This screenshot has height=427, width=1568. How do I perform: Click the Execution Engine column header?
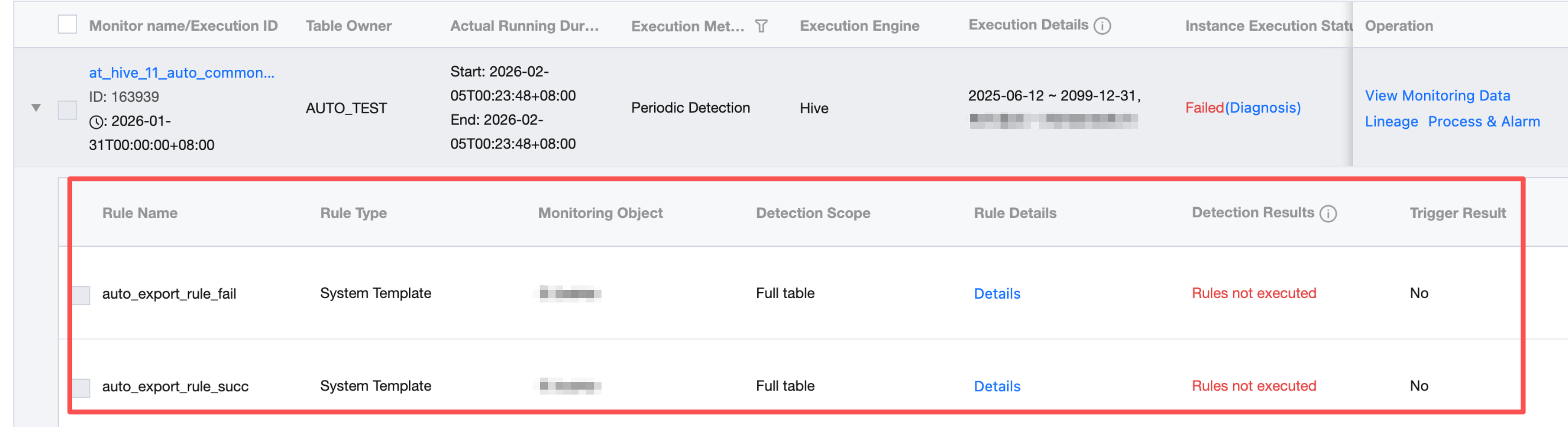(859, 26)
